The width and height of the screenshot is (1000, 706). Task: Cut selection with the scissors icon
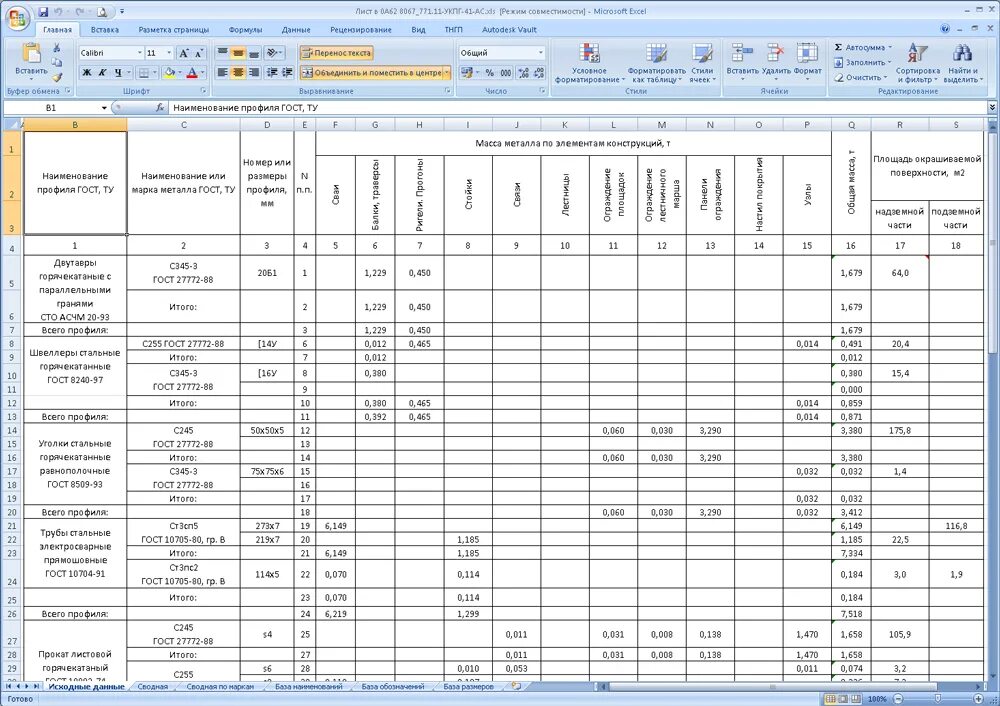57,48
